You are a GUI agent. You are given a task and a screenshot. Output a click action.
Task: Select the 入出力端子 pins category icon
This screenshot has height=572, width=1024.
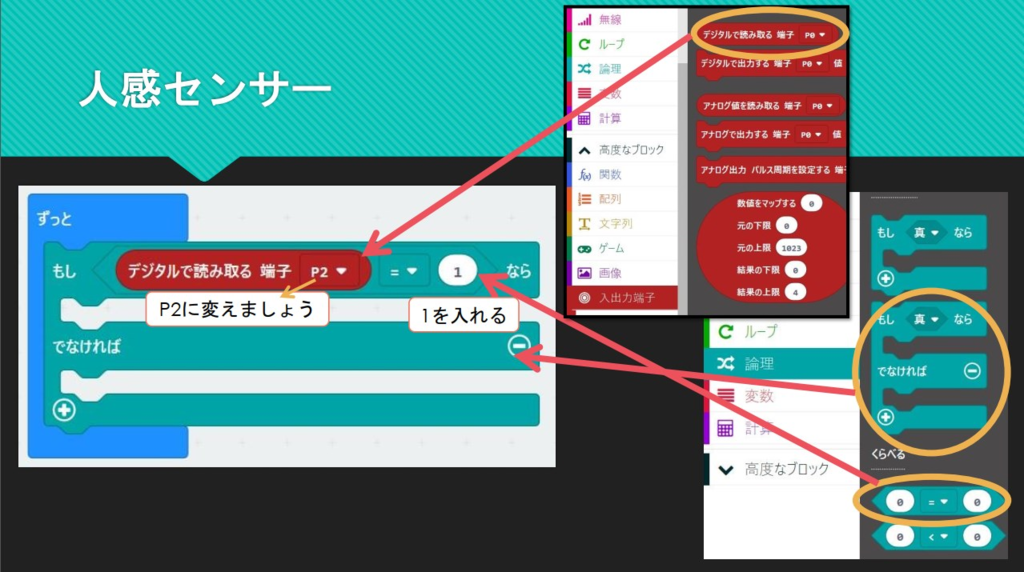tap(584, 298)
